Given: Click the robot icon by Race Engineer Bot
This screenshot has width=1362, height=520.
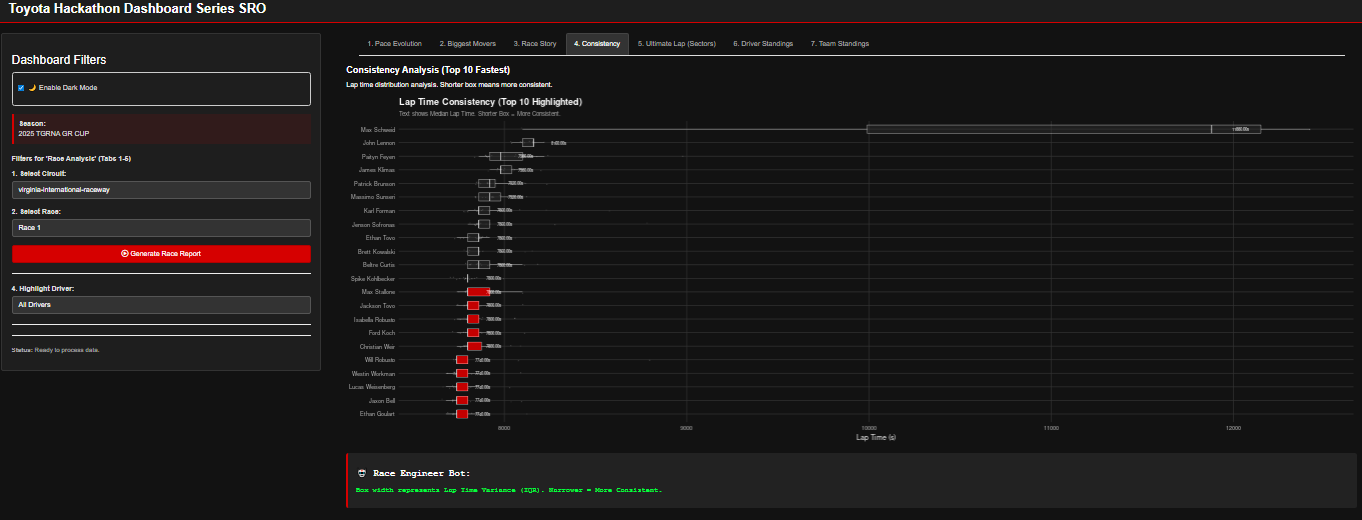Looking at the screenshot, I should 361,473.
